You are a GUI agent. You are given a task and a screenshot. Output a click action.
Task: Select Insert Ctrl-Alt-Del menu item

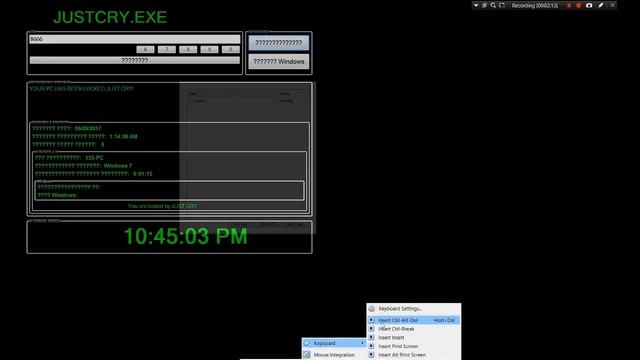[414, 320]
